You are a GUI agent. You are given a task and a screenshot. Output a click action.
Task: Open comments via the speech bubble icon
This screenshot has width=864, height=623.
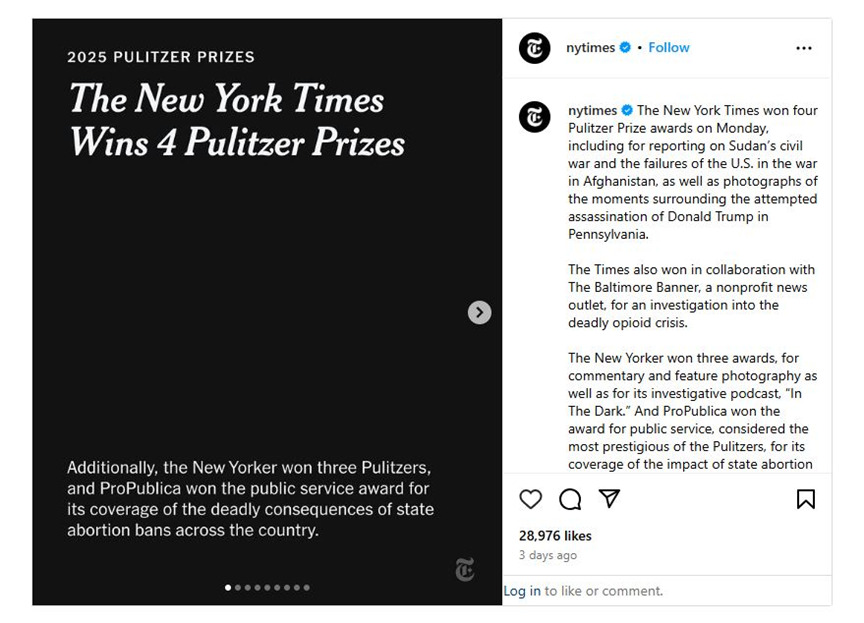coord(570,499)
